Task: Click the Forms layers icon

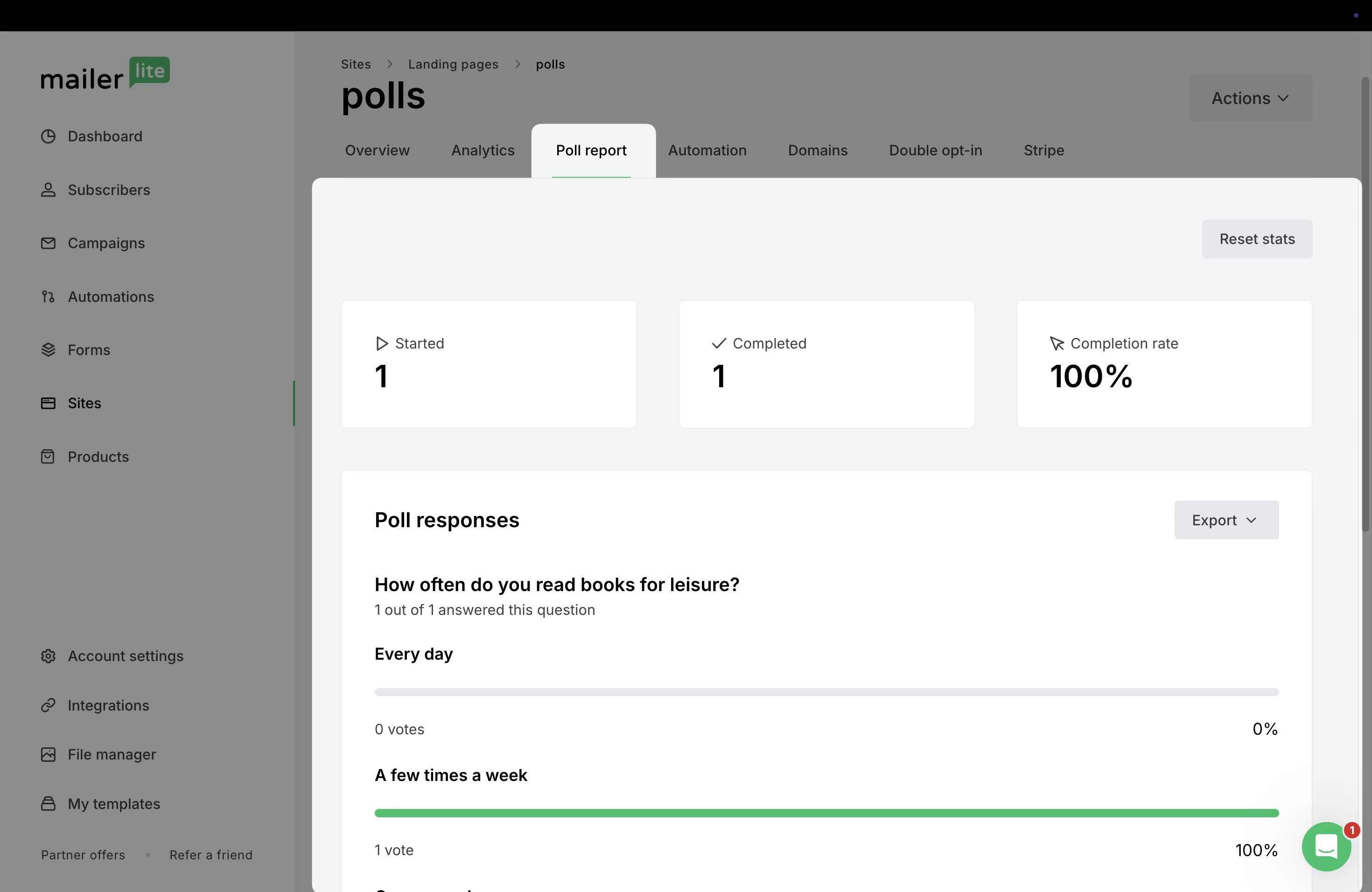Action: pos(49,350)
